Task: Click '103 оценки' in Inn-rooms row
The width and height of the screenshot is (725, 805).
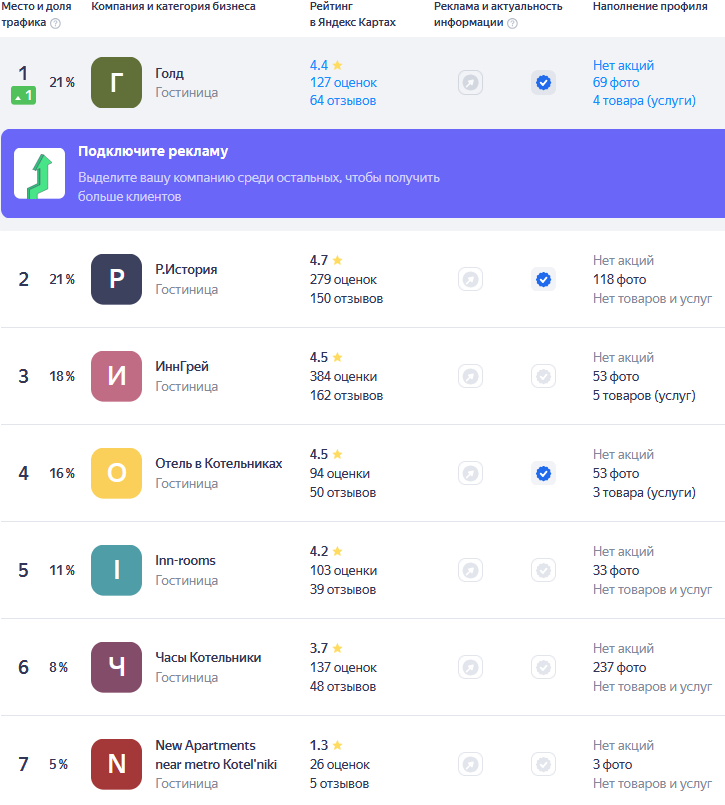Action: coord(344,571)
